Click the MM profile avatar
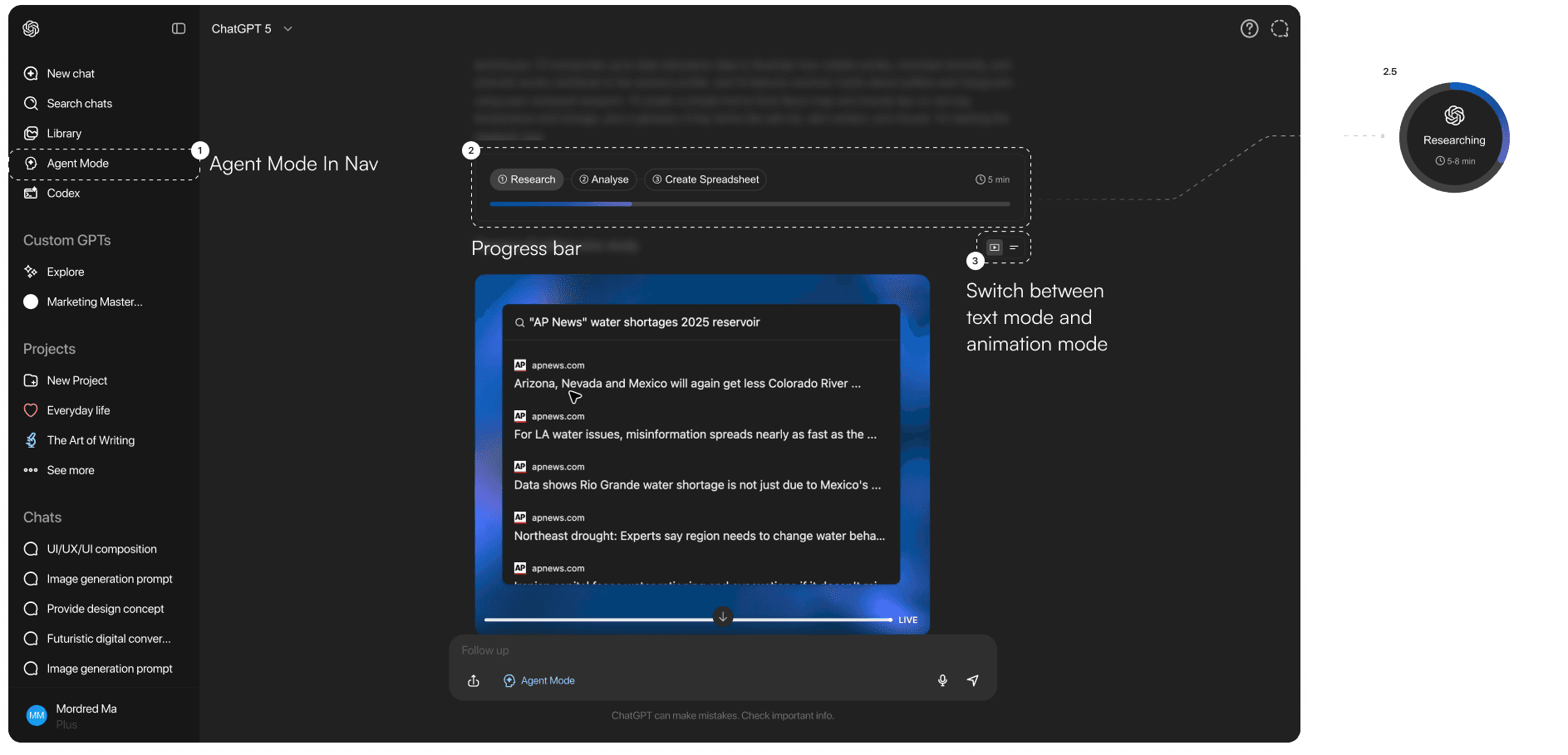1568x755 pixels. pos(37,716)
